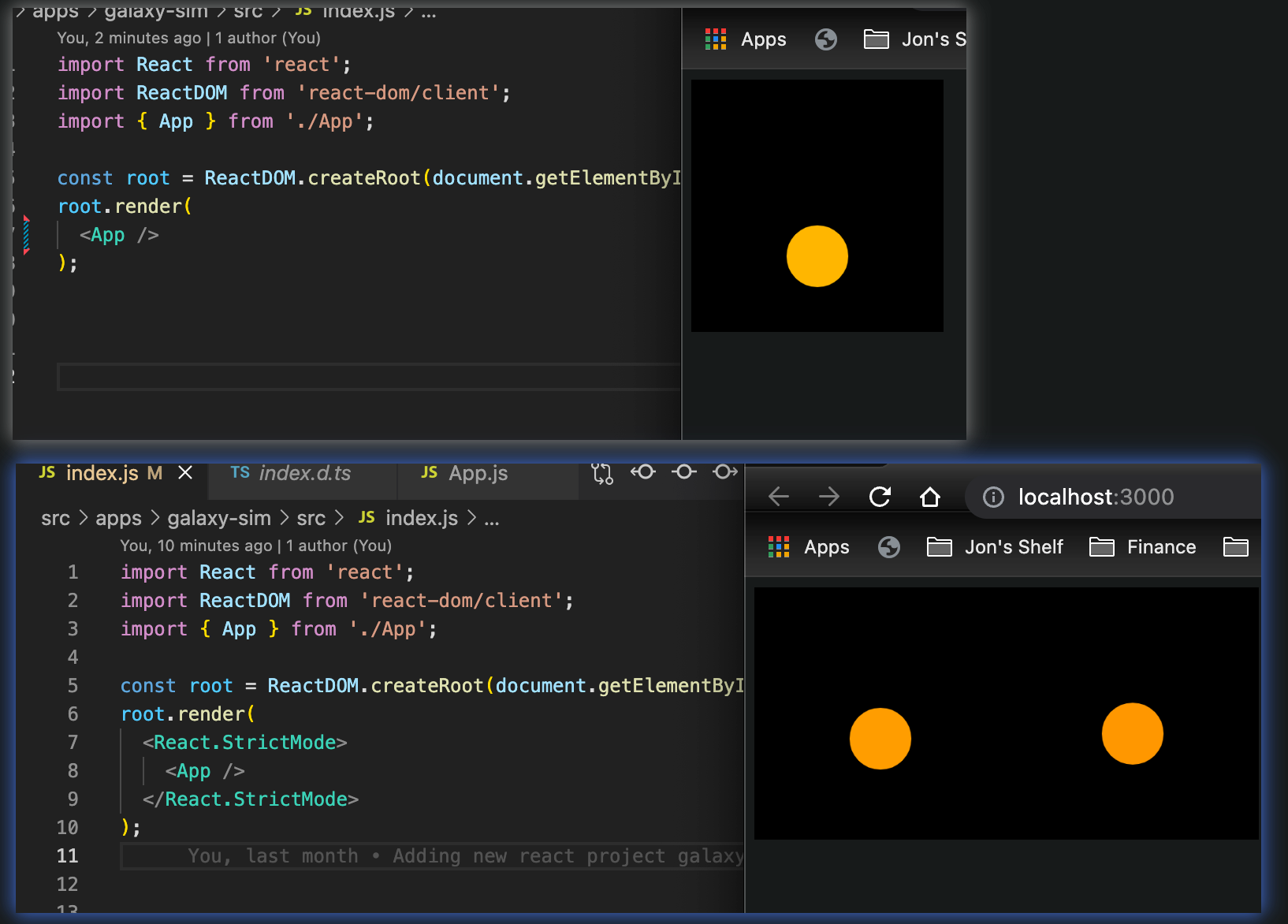
Task: Select galaxy-sim breadcrumb in lower editor
Action: (x=219, y=518)
